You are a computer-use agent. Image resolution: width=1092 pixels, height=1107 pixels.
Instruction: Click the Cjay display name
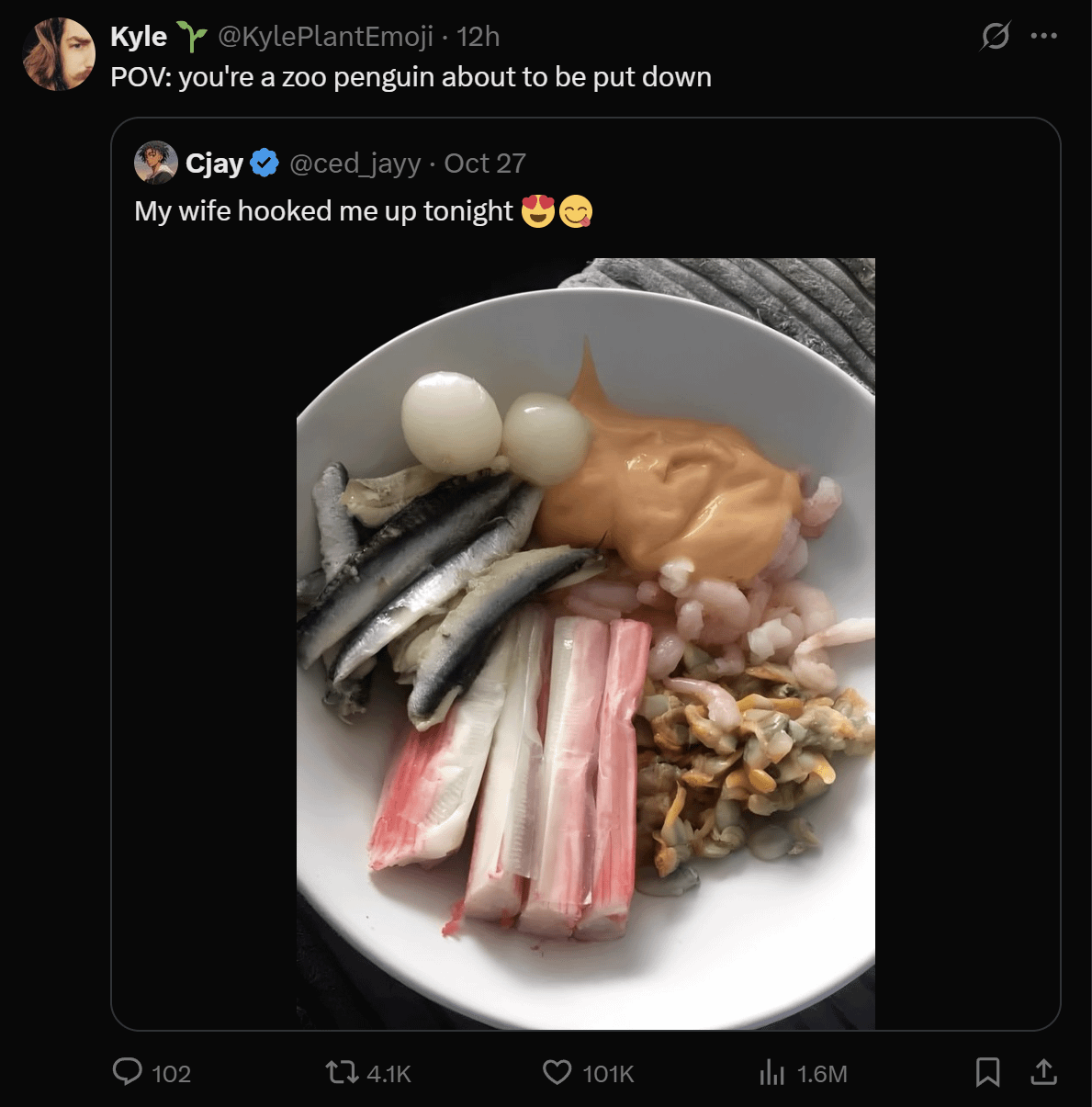pyautogui.click(x=214, y=164)
